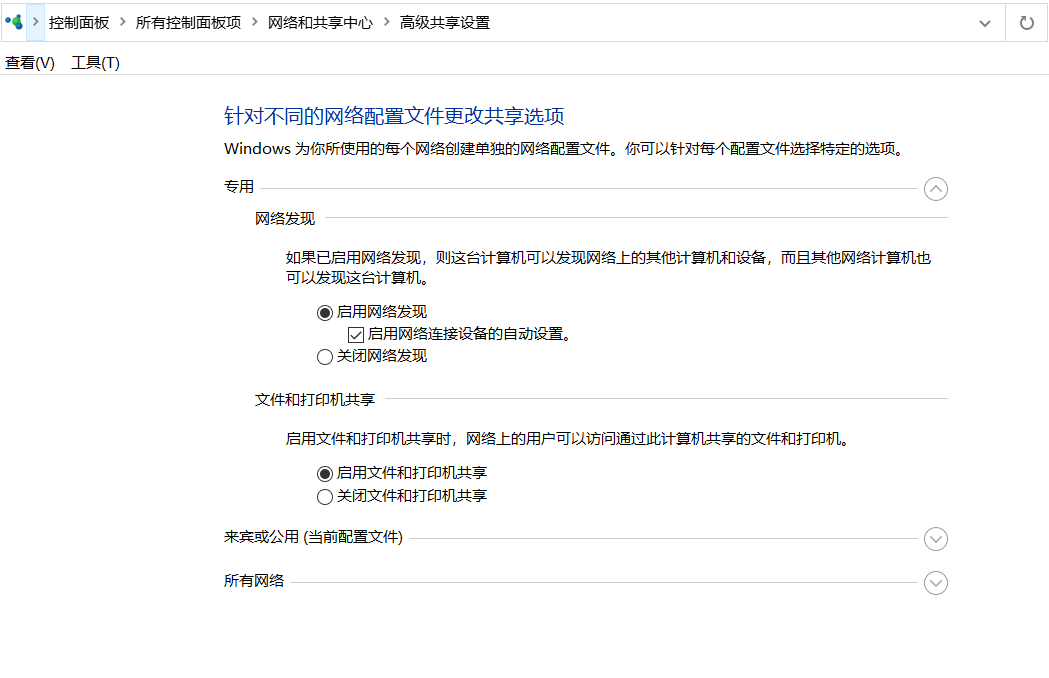Image resolution: width=1049 pixels, height=678 pixels.
Task: Collapse the 专用 profile section
Action: [935, 189]
